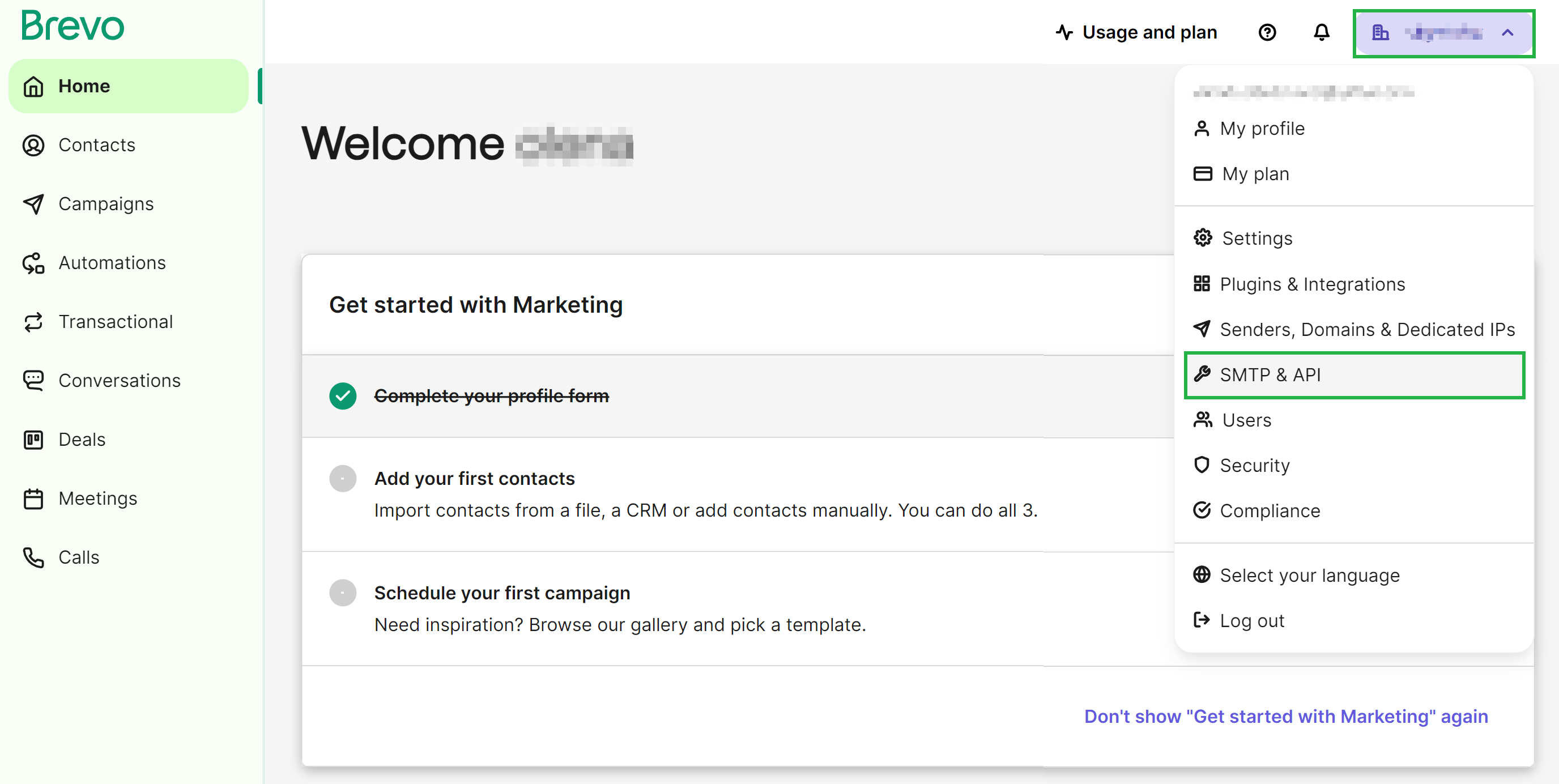1559x784 pixels.
Task: Click the Conversations chat icon
Action: click(x=33, y=381)
